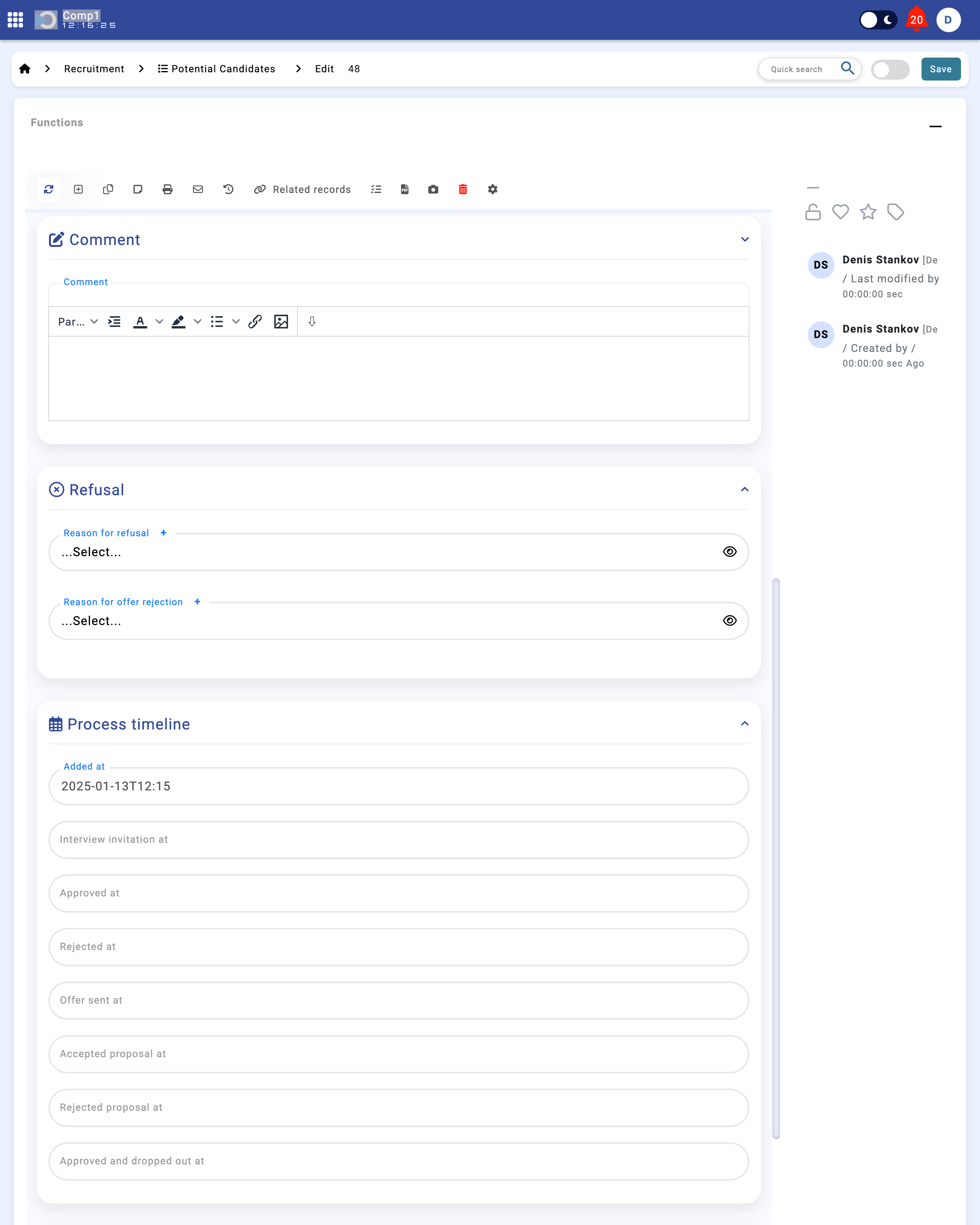The height and width of the screenshot is (1225, 980).
Task: Collapse the Process timeline section
Action: point(745,723)
